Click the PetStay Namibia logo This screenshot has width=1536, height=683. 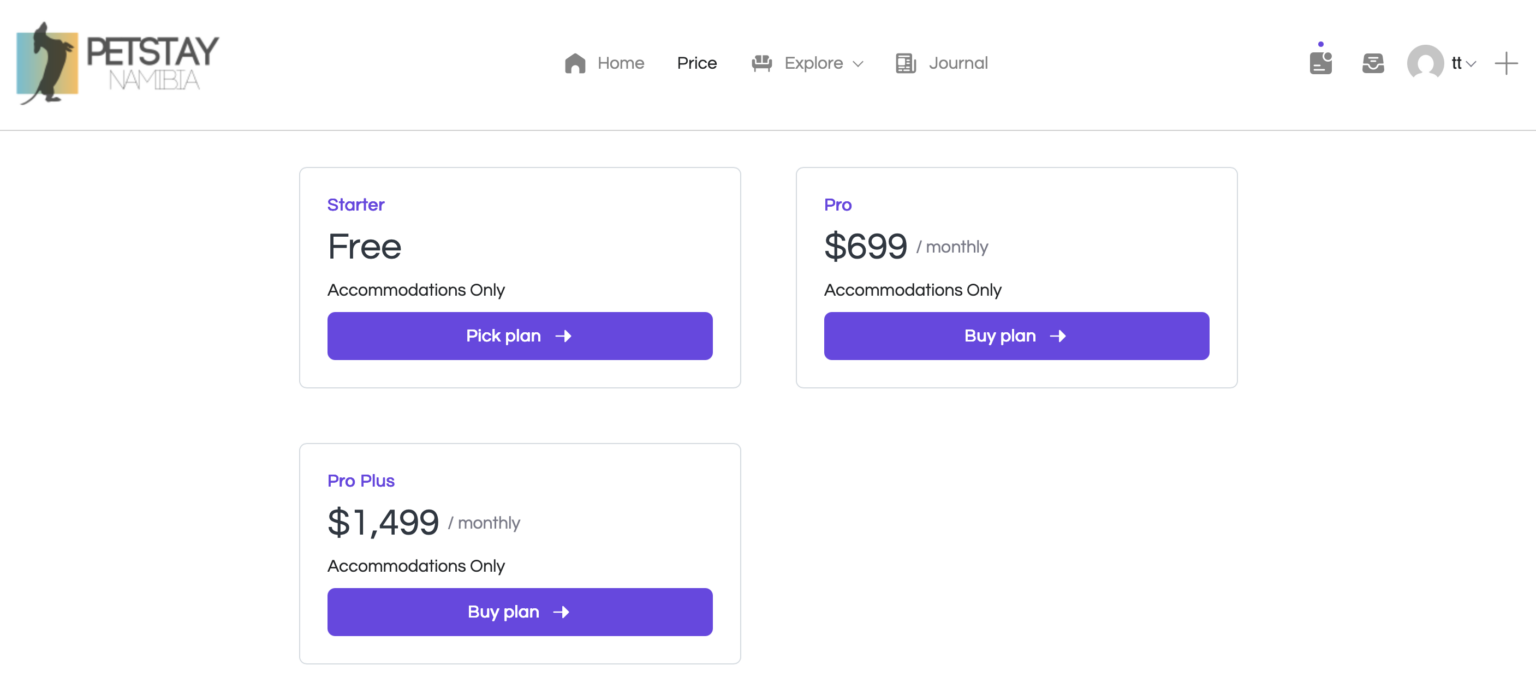click(x=117, y=63)
